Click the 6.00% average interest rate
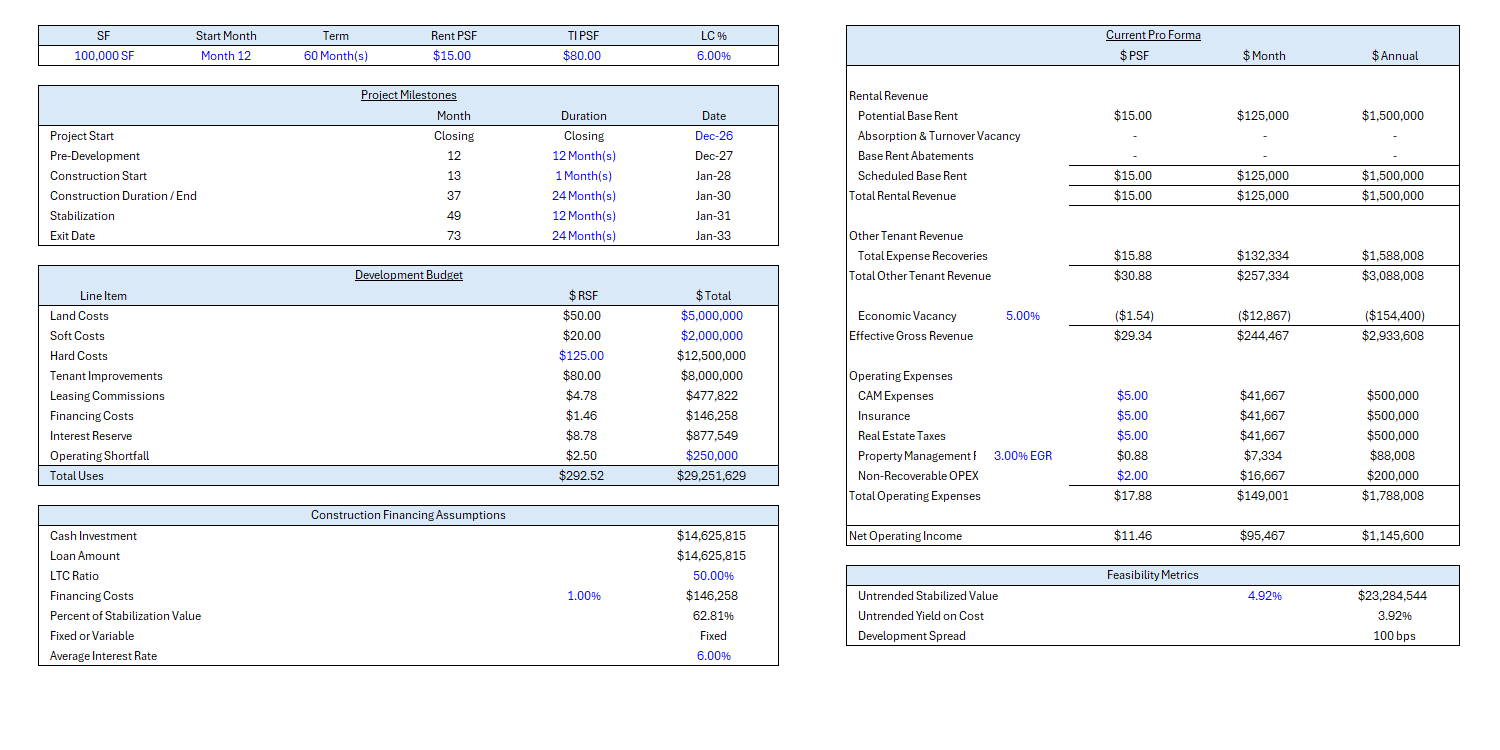1500x750 pixels. (714, 656)
